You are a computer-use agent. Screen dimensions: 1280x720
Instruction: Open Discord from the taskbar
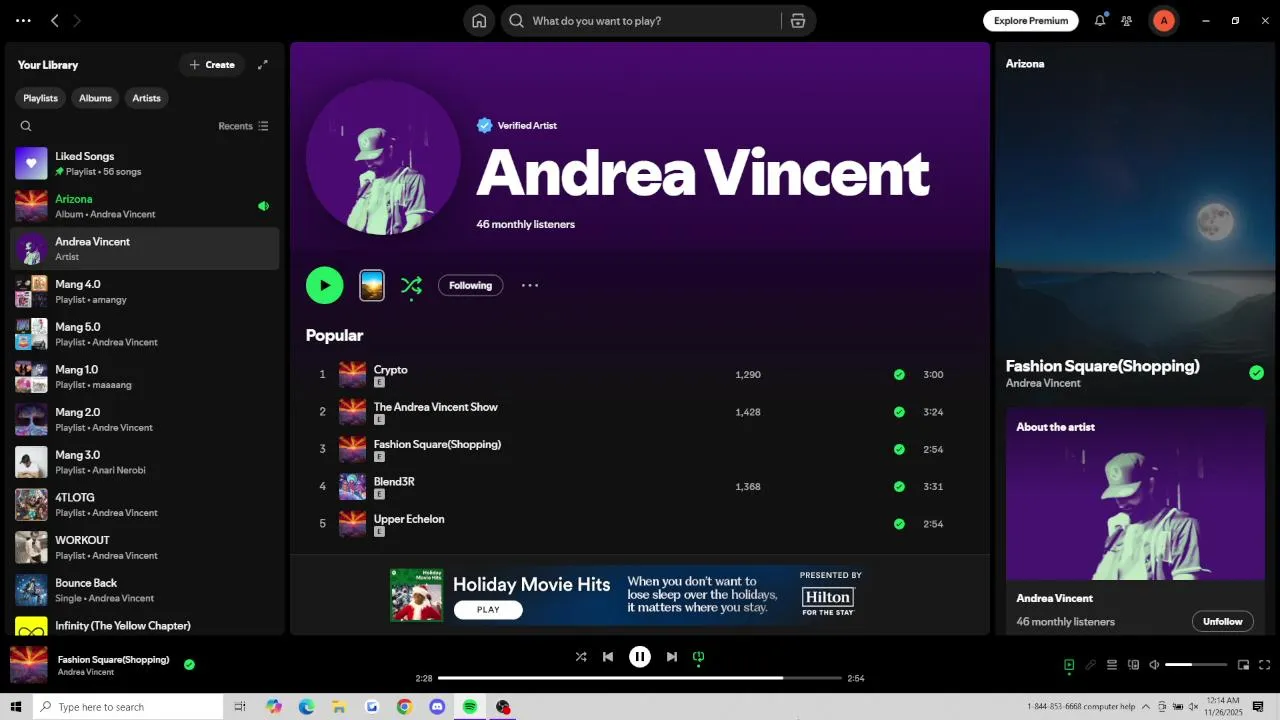tap(437, 707)
